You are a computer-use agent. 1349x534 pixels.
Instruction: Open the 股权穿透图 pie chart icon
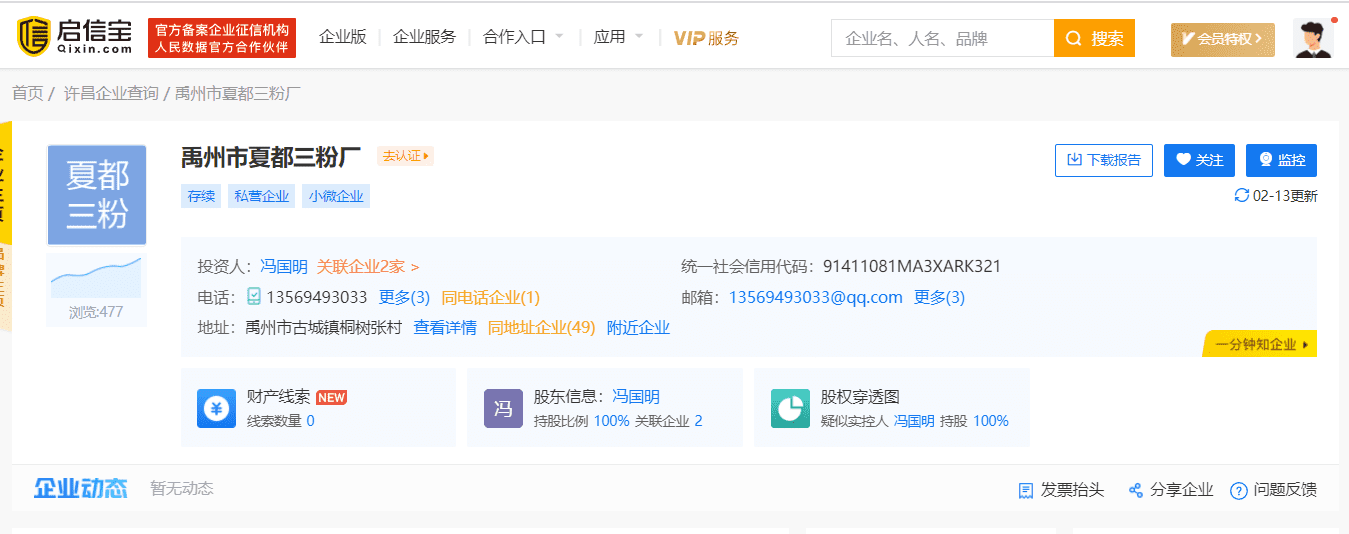(x=790, y=408)
